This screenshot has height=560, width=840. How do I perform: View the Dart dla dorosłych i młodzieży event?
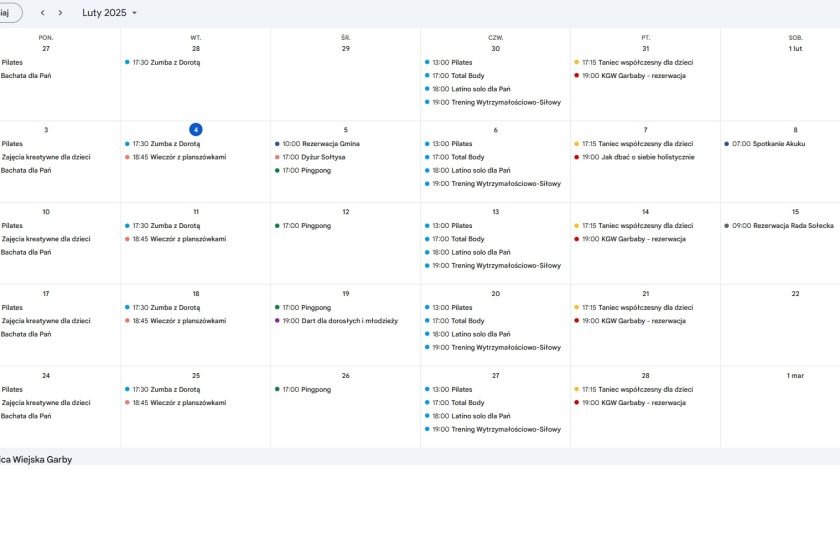[x=339, y=321]
